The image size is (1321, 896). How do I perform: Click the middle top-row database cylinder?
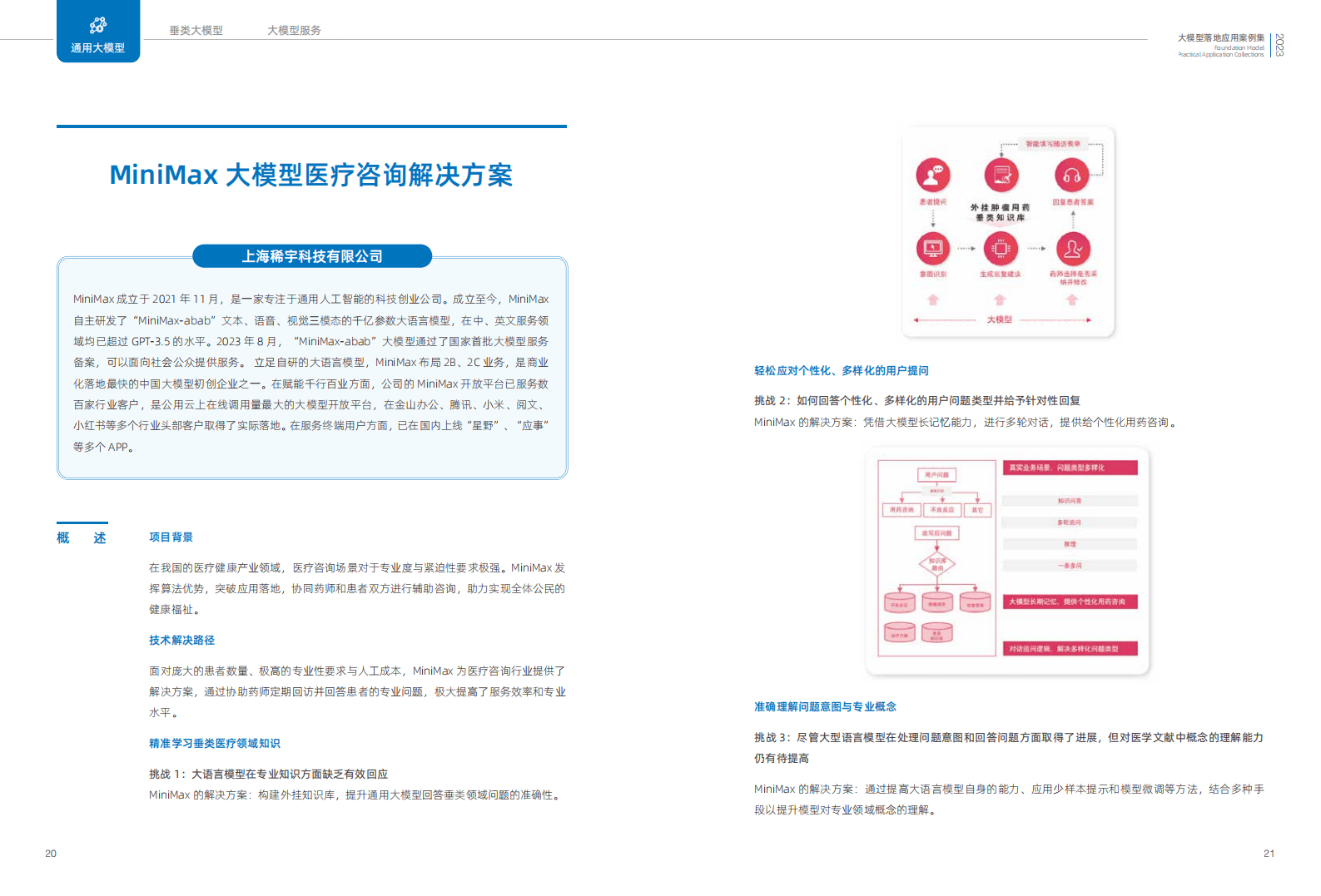pos(936,602)
